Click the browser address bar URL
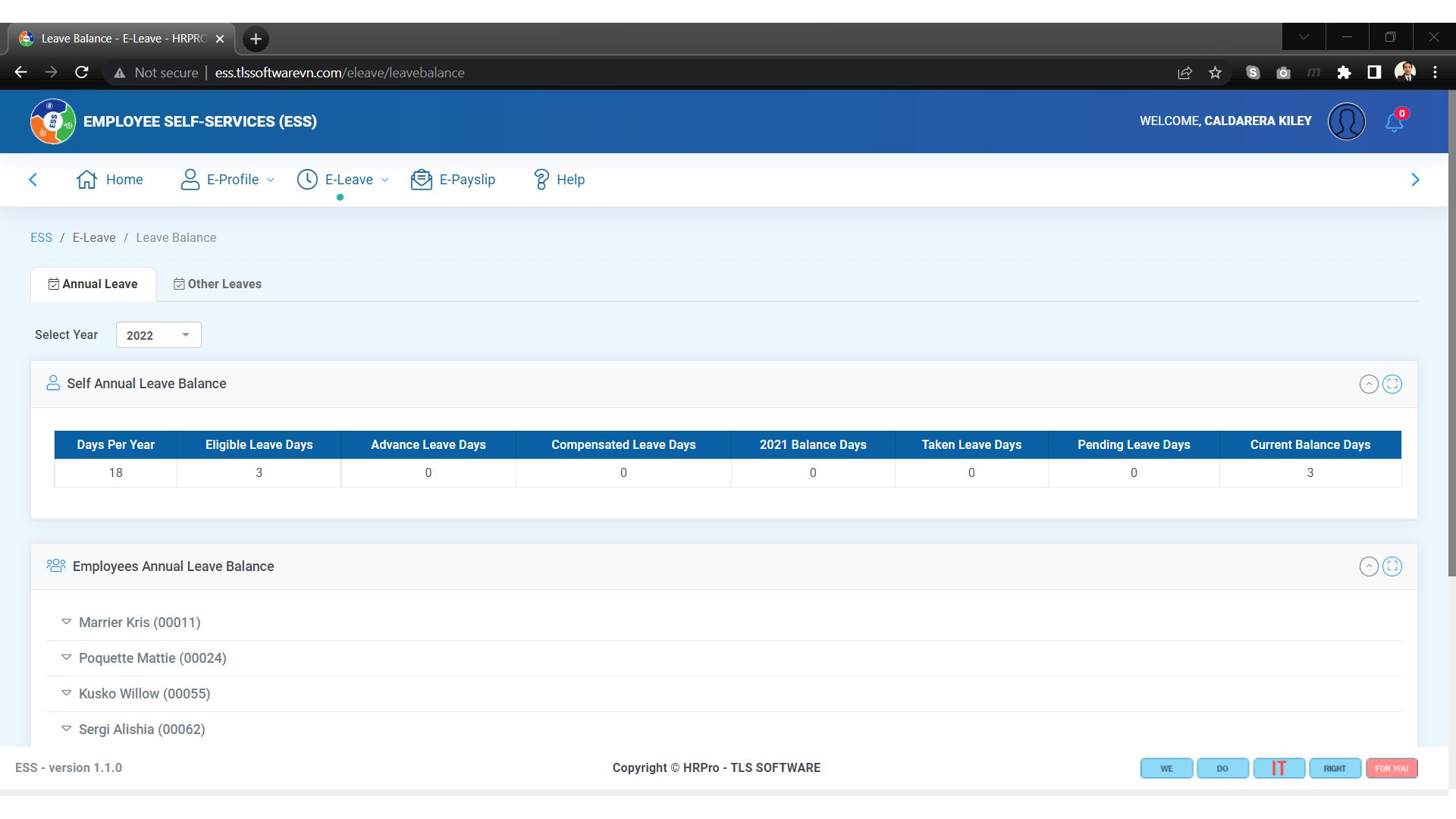The image size is (1456, 819). [x=339, y=73]
